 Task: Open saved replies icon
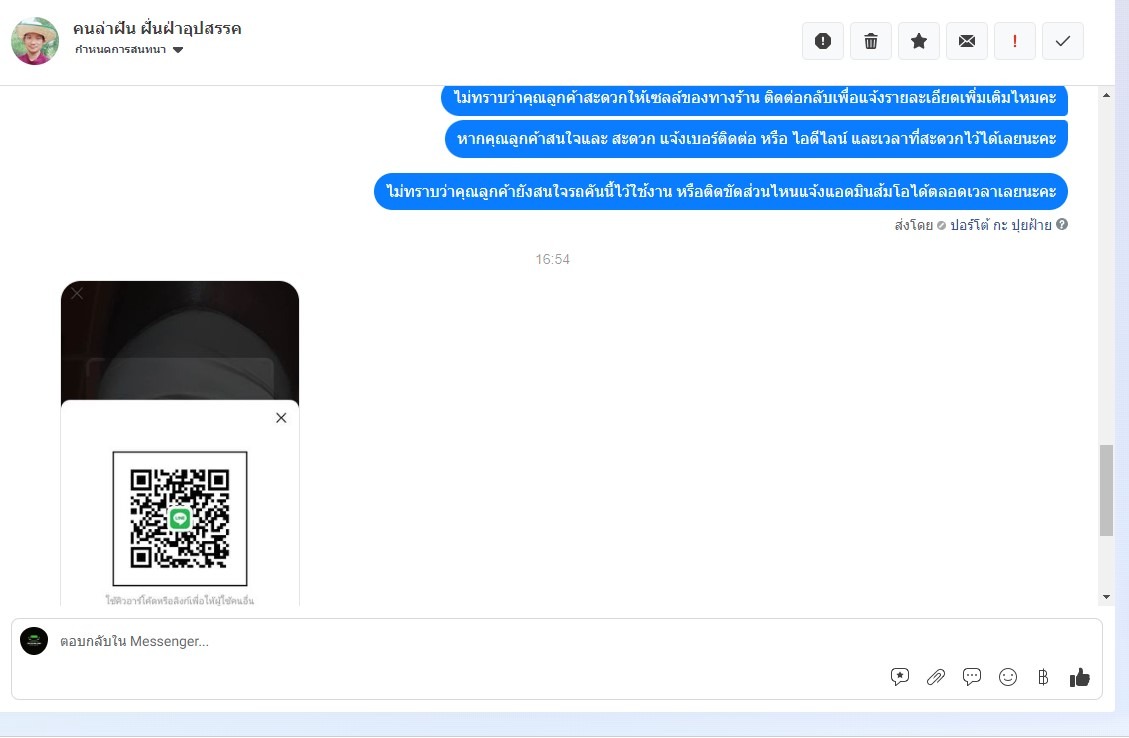click(899, 677)
